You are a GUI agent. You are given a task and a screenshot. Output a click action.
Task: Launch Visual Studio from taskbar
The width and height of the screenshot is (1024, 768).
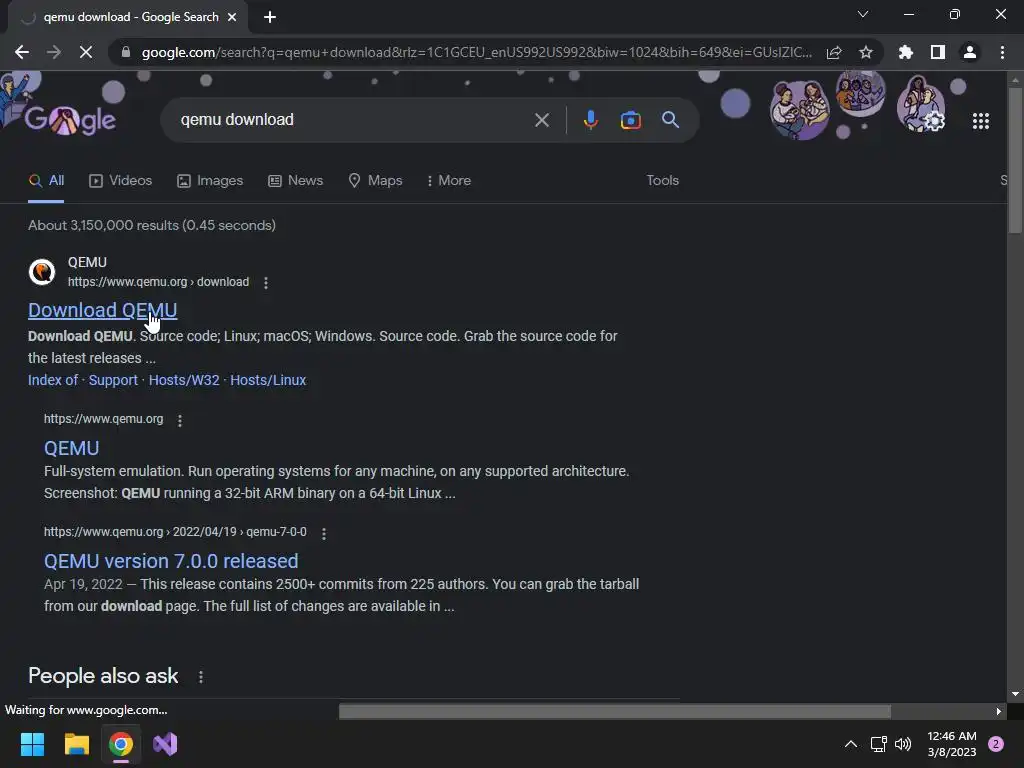(x=165, y=744)
